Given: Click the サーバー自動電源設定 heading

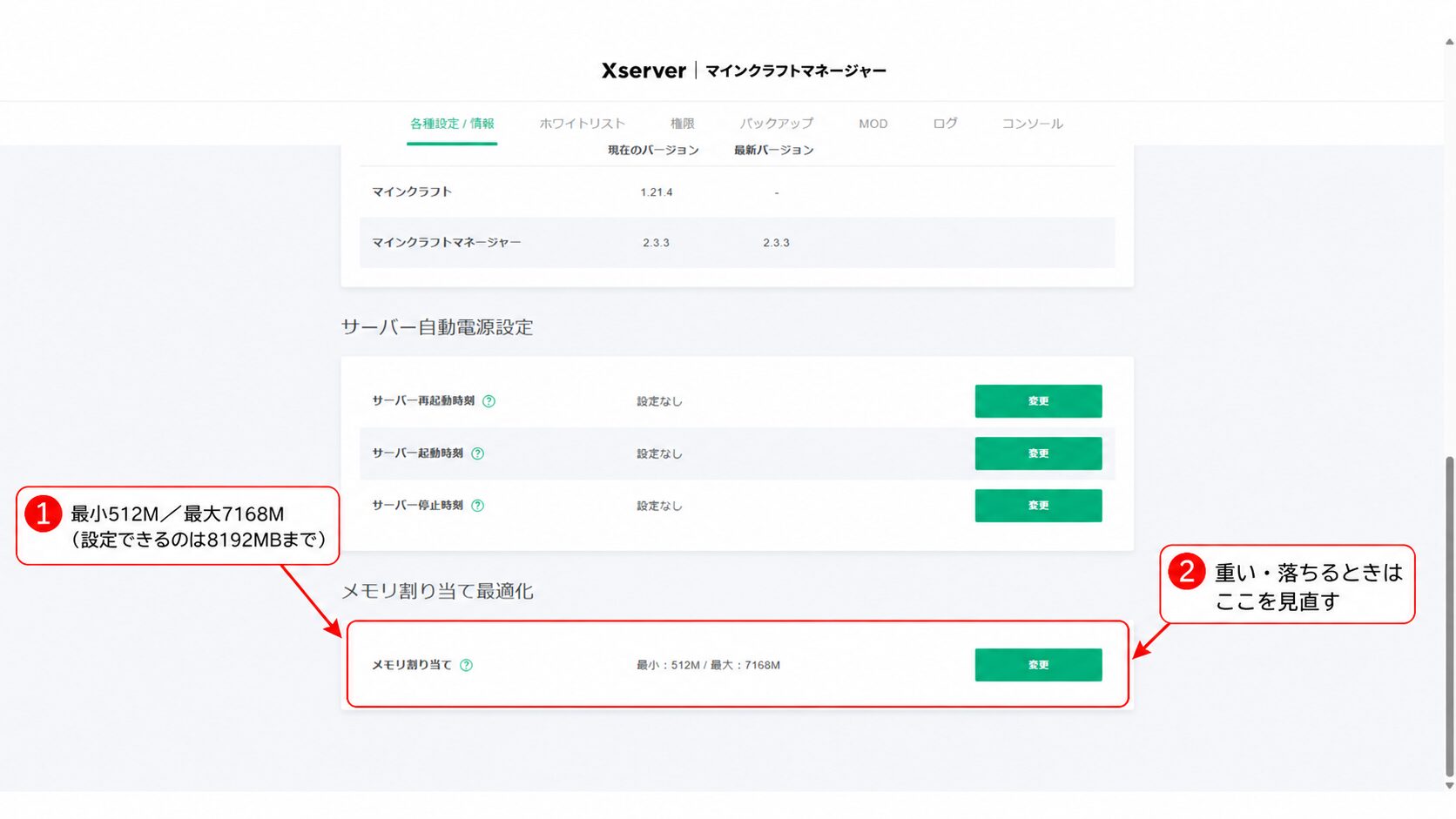Looking at the screenshot, I should click(437, 327).
